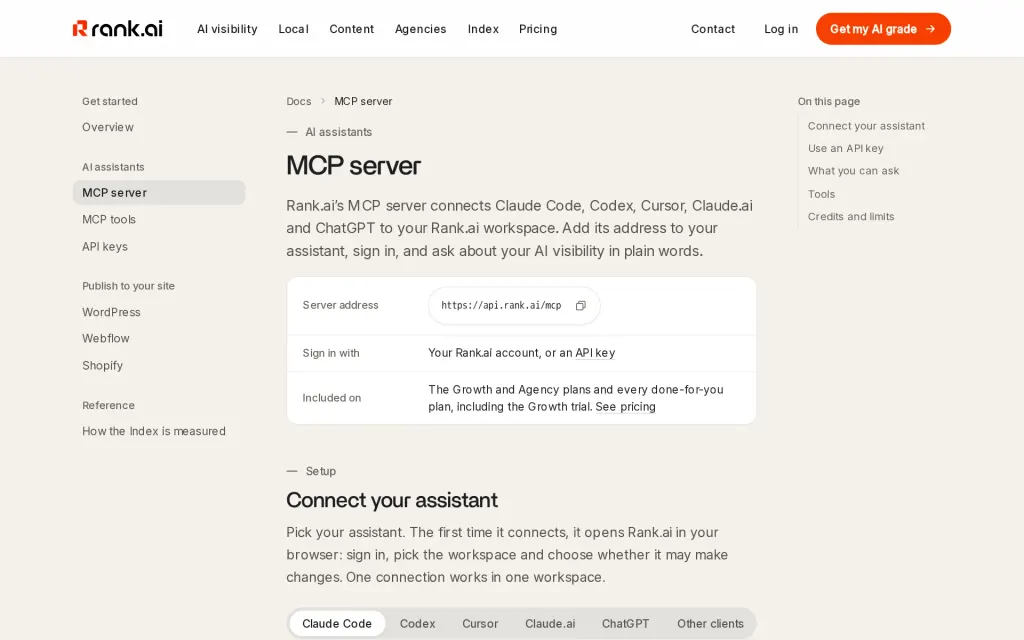The width and height of the screenshot is (1024, 640).
Task: Jump to What you can ask section
Action: (x=854, y=170)
